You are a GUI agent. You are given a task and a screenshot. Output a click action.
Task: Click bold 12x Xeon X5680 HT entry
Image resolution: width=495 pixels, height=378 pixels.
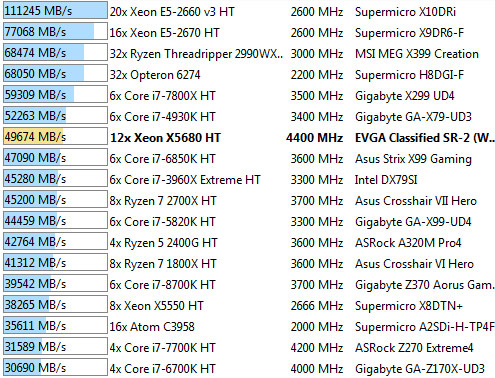click(x=165, y=138)
